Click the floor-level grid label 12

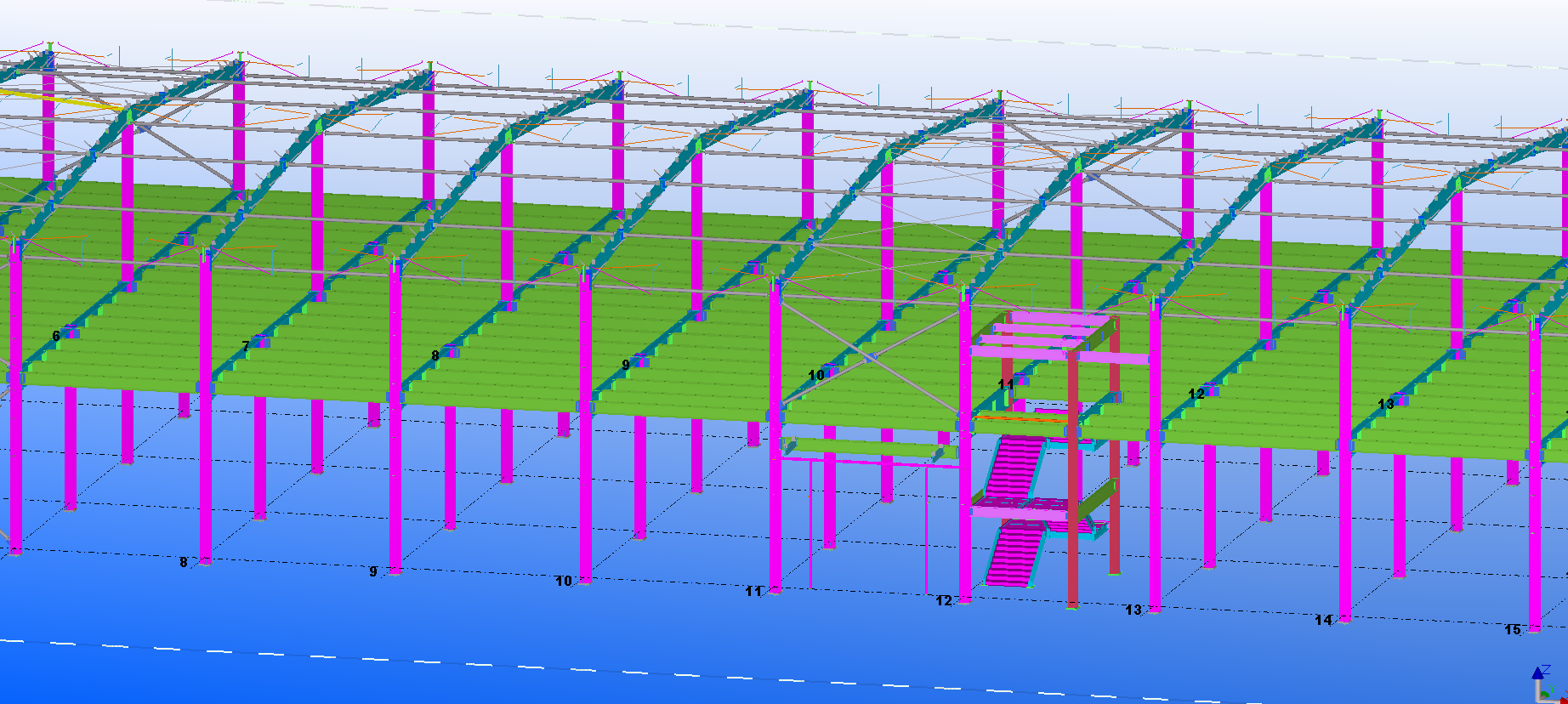coord(944,601)
